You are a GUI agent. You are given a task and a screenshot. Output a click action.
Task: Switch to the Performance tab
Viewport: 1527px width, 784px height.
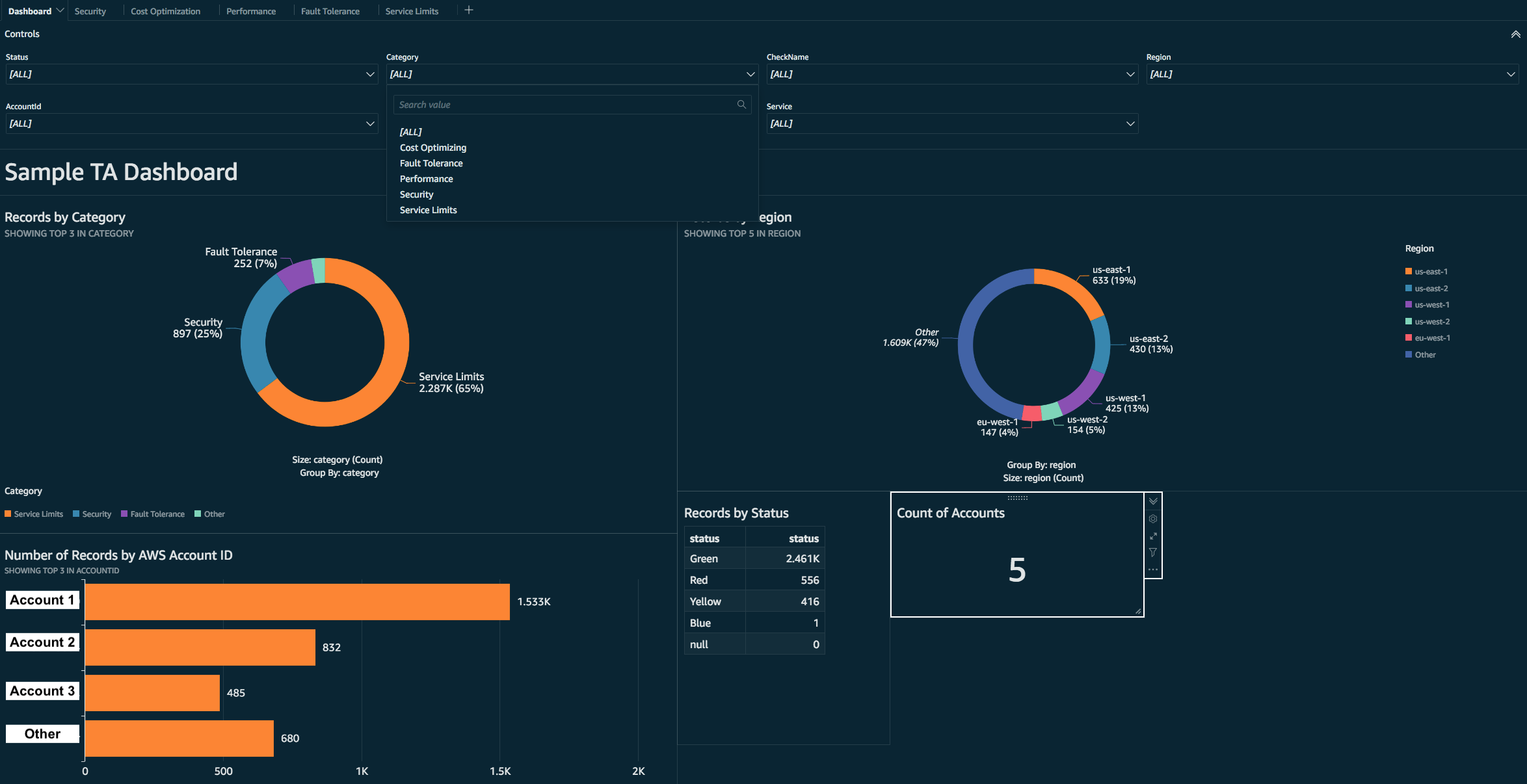250,10
